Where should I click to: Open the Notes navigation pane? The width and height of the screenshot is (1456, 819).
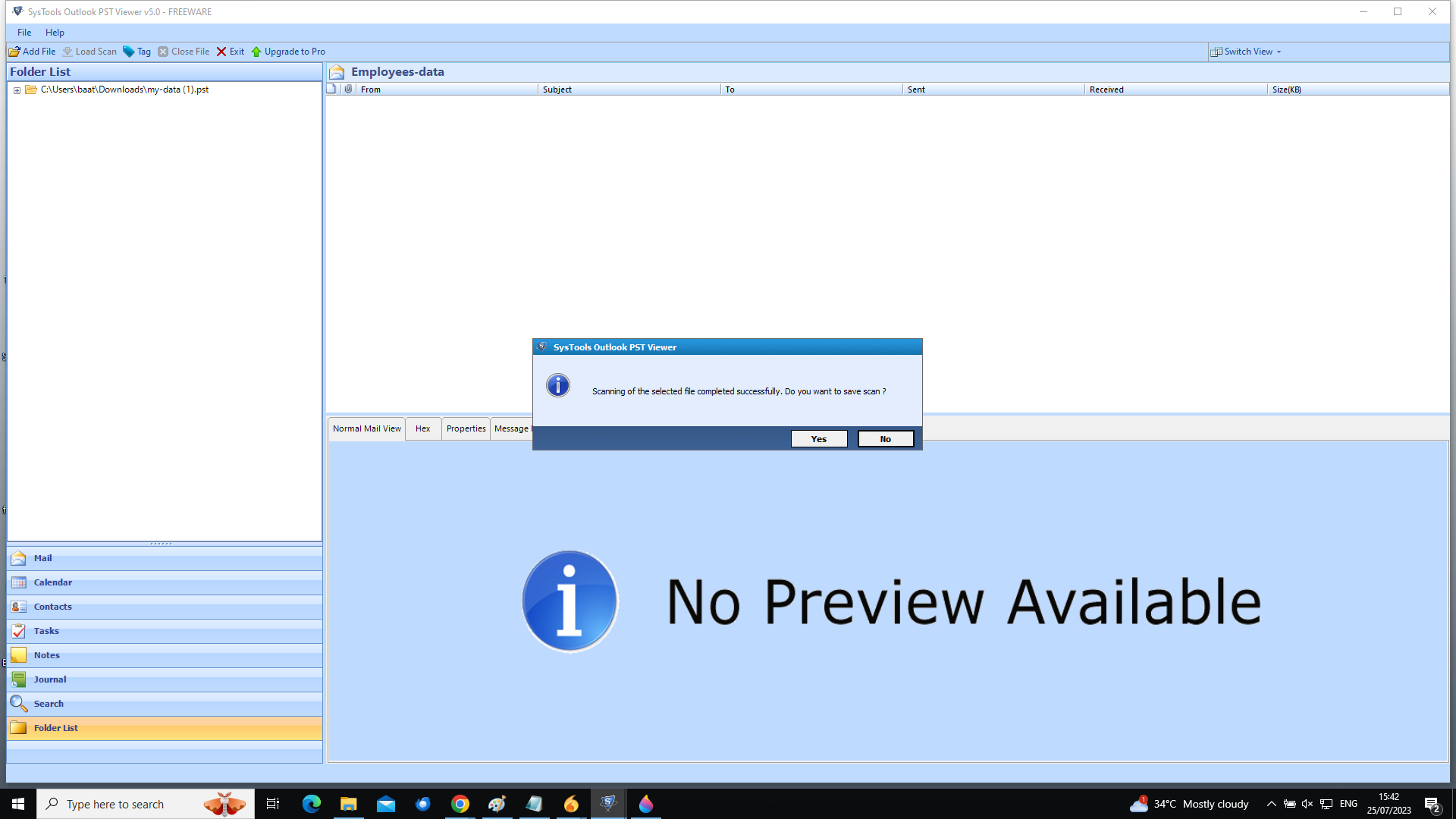tap(165, 655)
